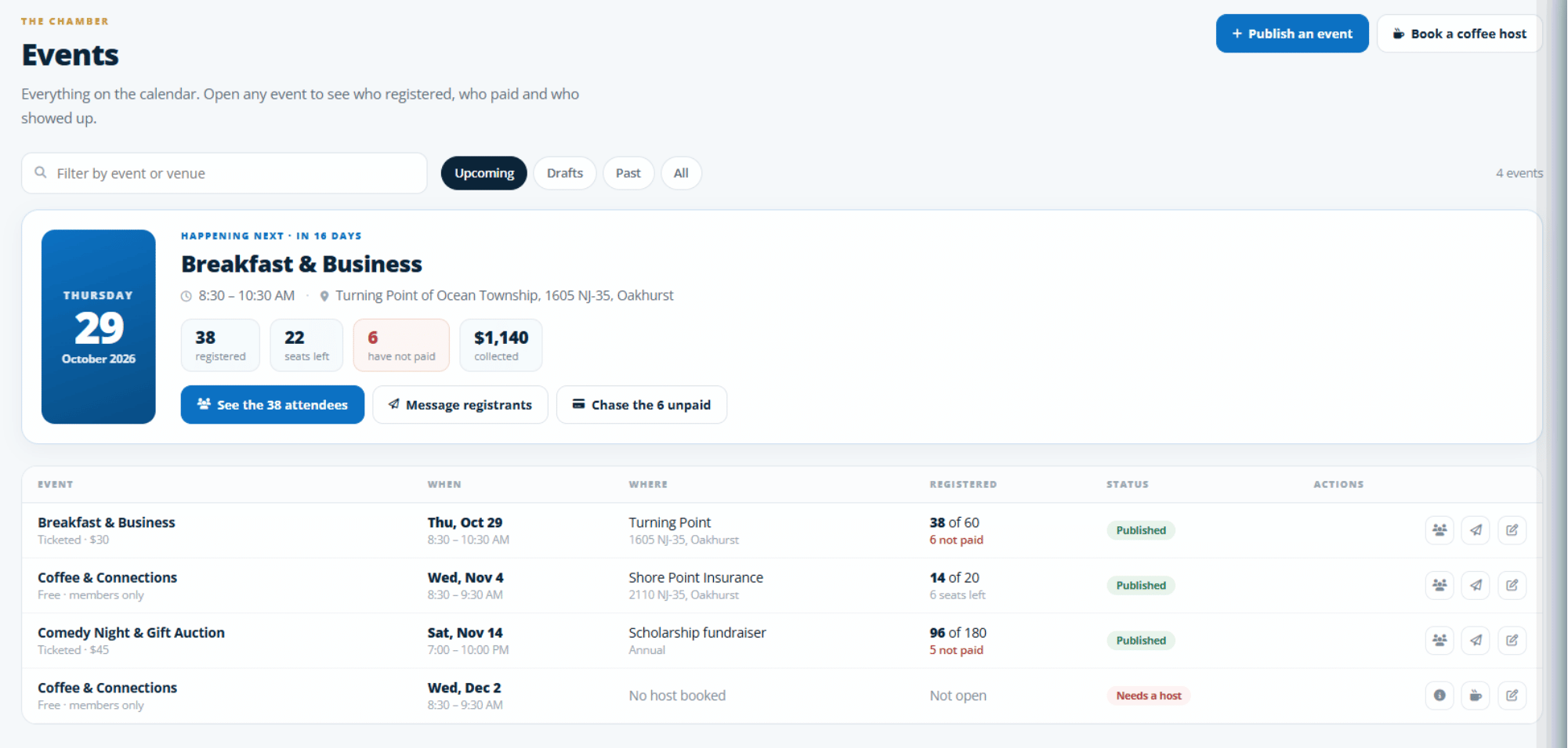
Task: Click the Needs a host status badge
Action: (x=1149, y=696)
